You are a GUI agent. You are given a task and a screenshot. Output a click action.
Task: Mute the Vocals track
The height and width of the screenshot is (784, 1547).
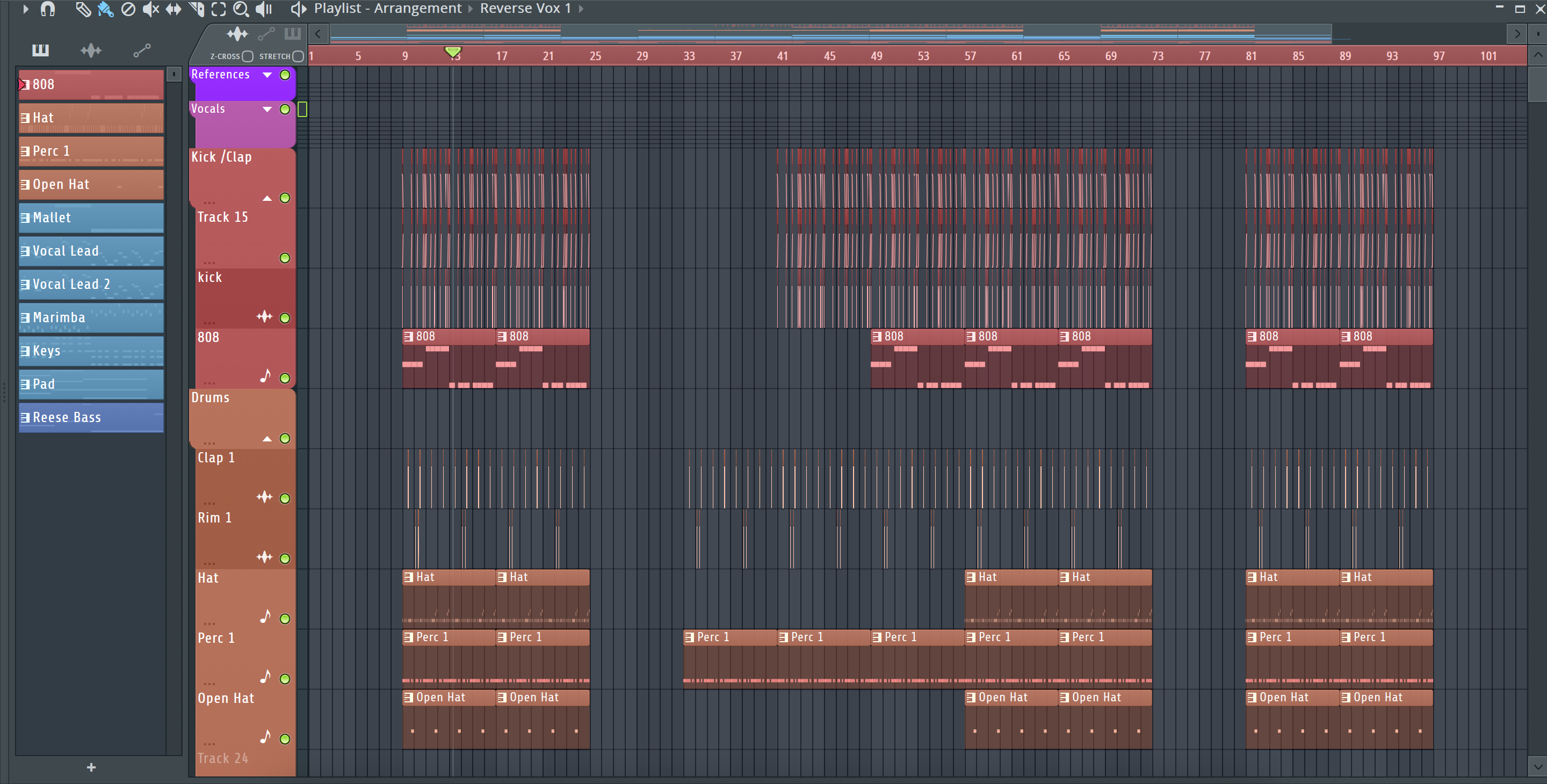pos(285,109)
